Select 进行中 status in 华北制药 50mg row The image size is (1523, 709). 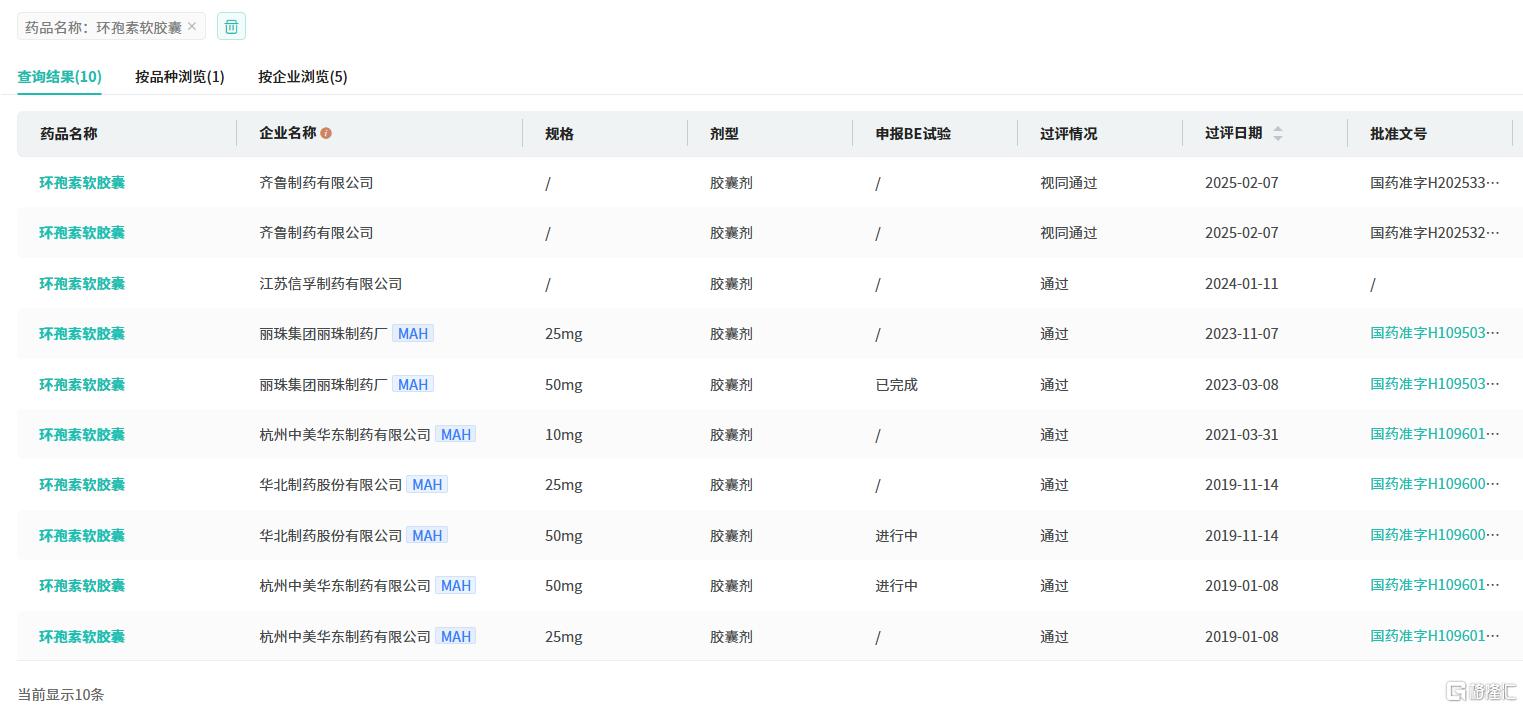coord(896,536)
